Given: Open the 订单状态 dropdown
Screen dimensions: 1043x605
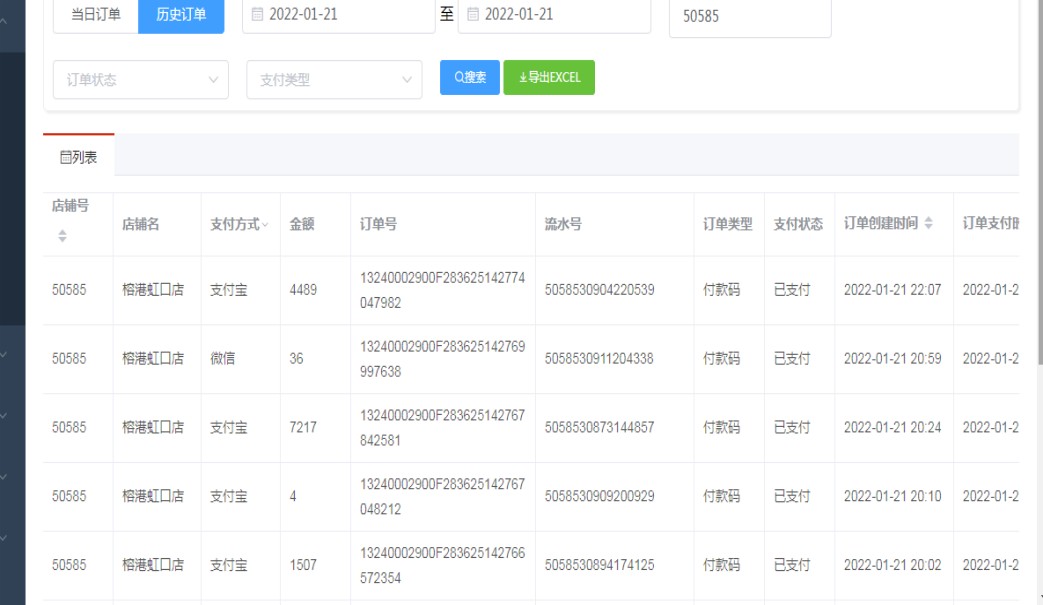Looking at the screenshot, I should (140, 80).
